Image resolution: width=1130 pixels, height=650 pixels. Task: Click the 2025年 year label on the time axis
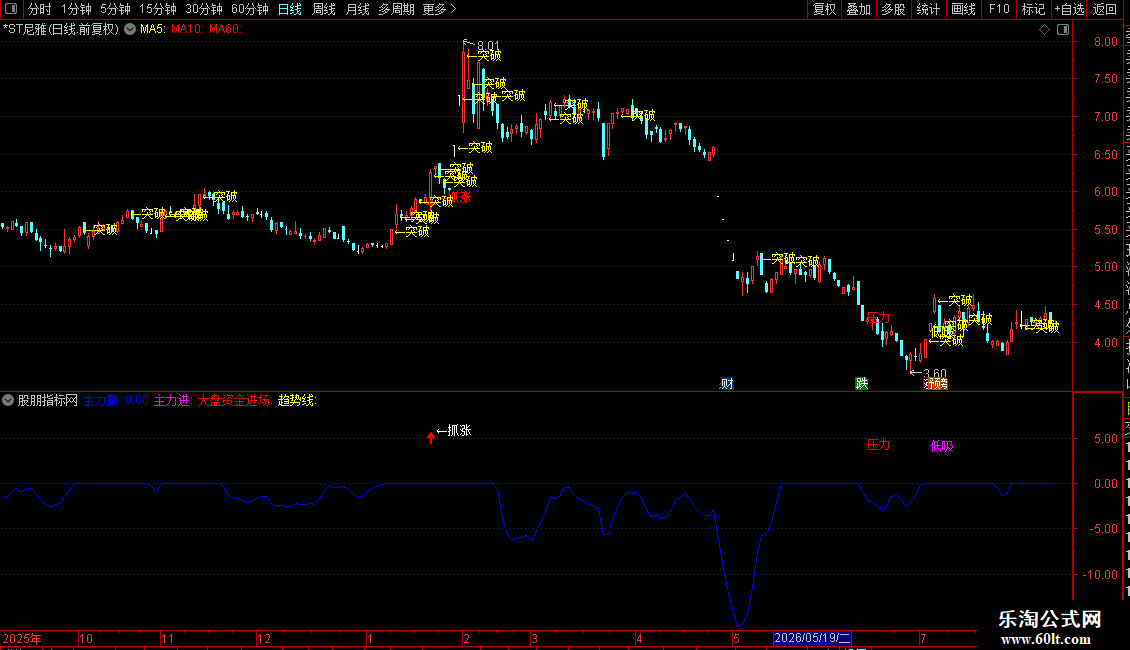pos(22,638)
